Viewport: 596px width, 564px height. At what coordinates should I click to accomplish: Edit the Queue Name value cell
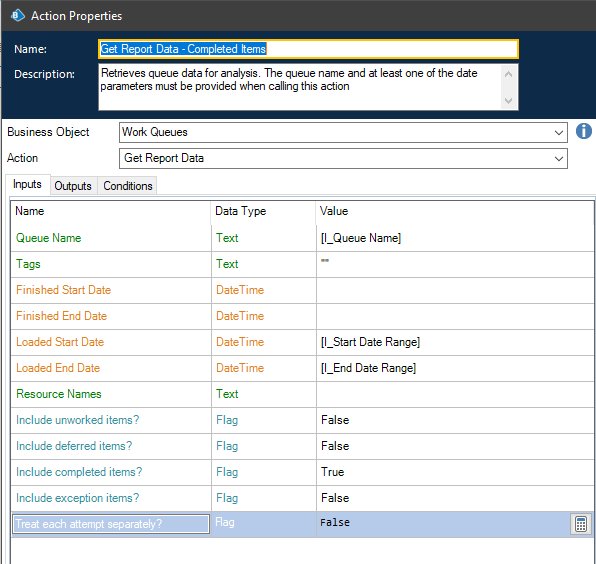tap(455, 238)
